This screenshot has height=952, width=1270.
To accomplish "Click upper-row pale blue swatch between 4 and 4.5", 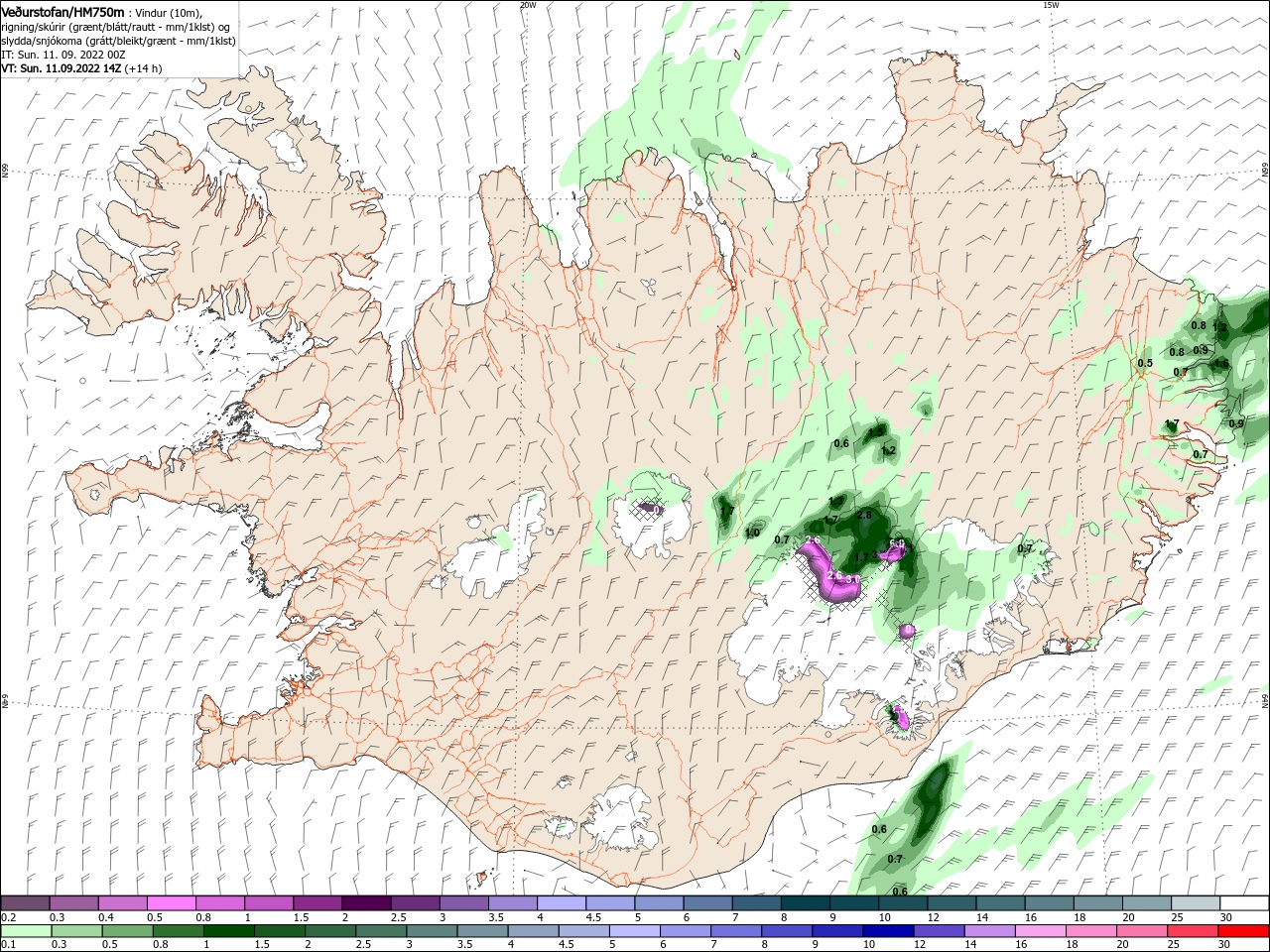I will click(562, 903).
